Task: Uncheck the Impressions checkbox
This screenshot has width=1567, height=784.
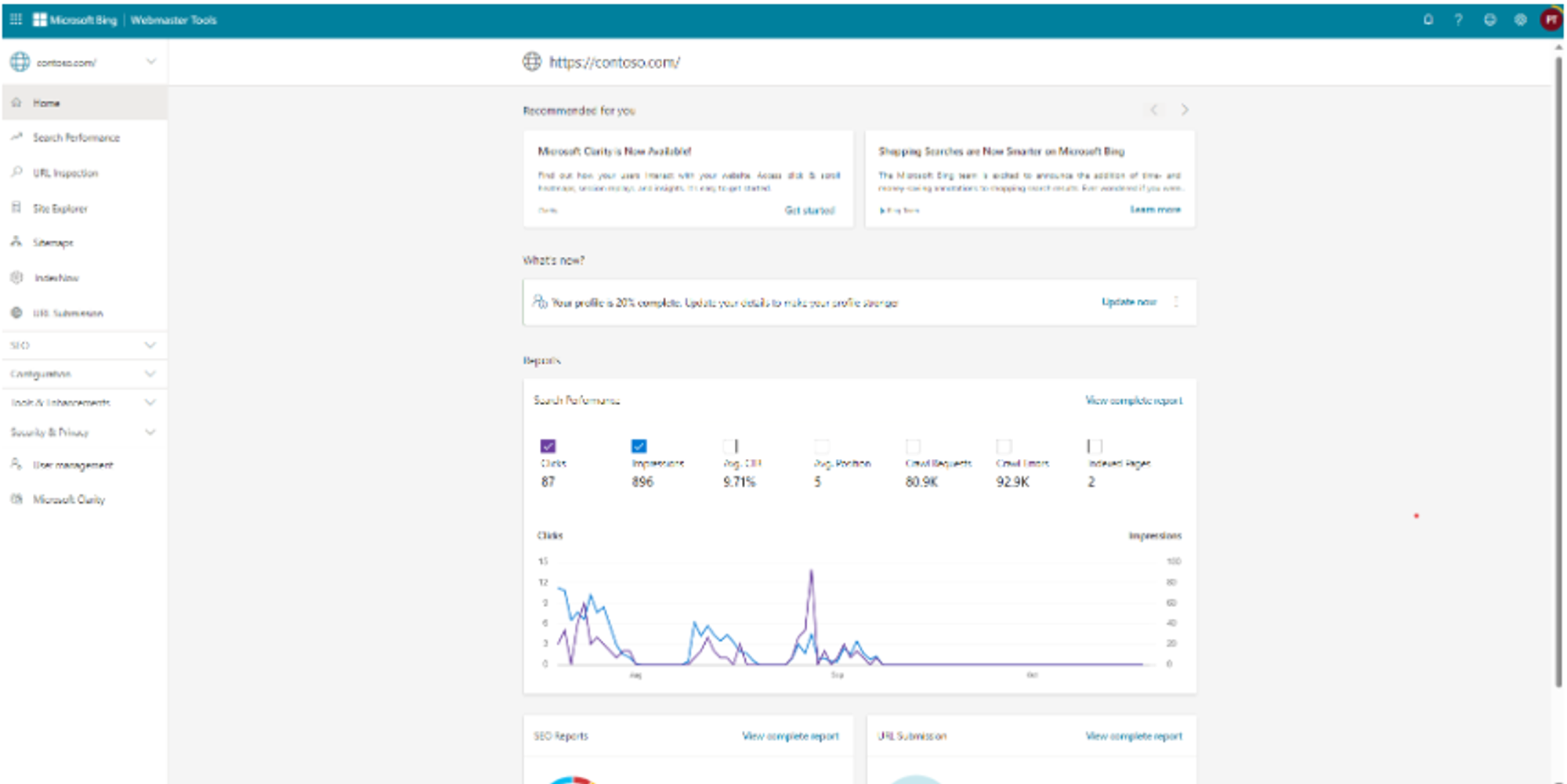Action: 639,446
